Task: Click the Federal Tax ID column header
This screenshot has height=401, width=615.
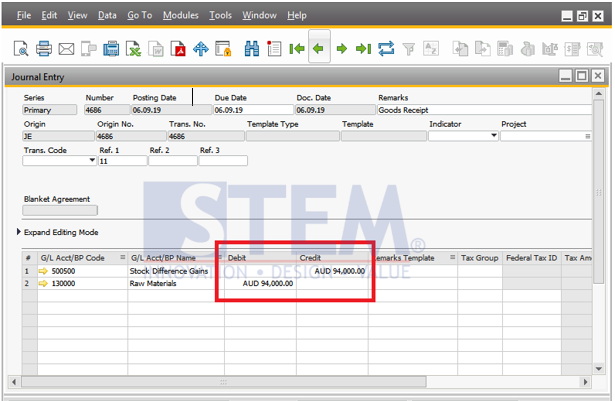Action: [532, 258]
